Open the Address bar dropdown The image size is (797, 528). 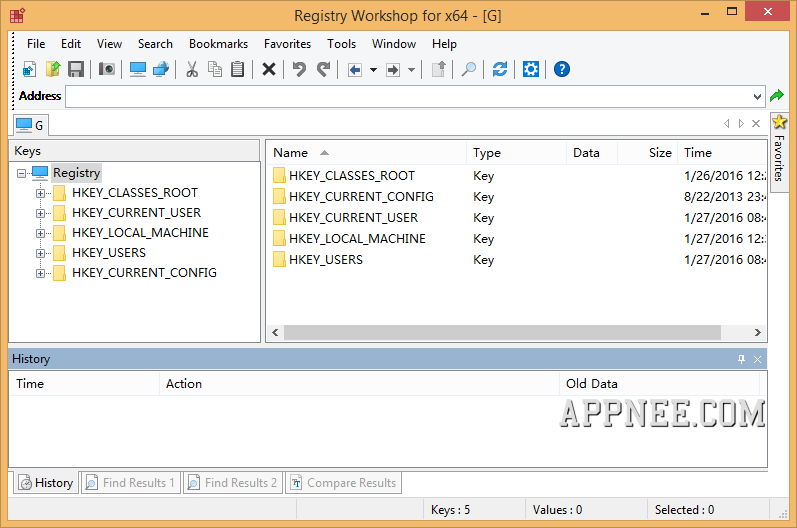[x=757, y=97]
